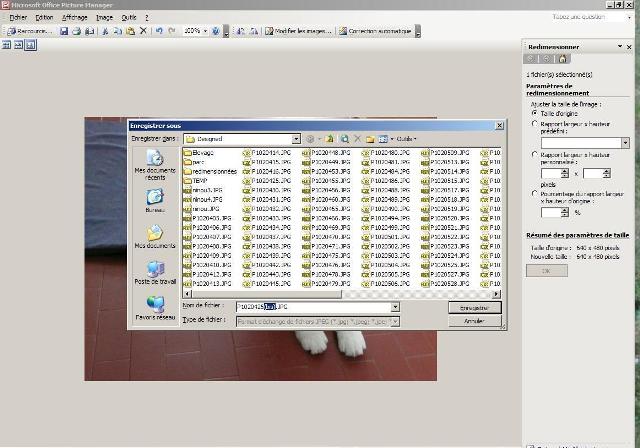The image size is (640, 448).
Task: Open the Affichage menu
Action: (74, 17)
